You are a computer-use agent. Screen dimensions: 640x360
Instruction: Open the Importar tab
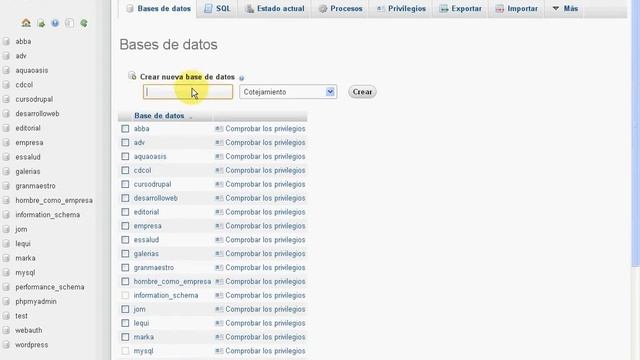pos(516,9)
